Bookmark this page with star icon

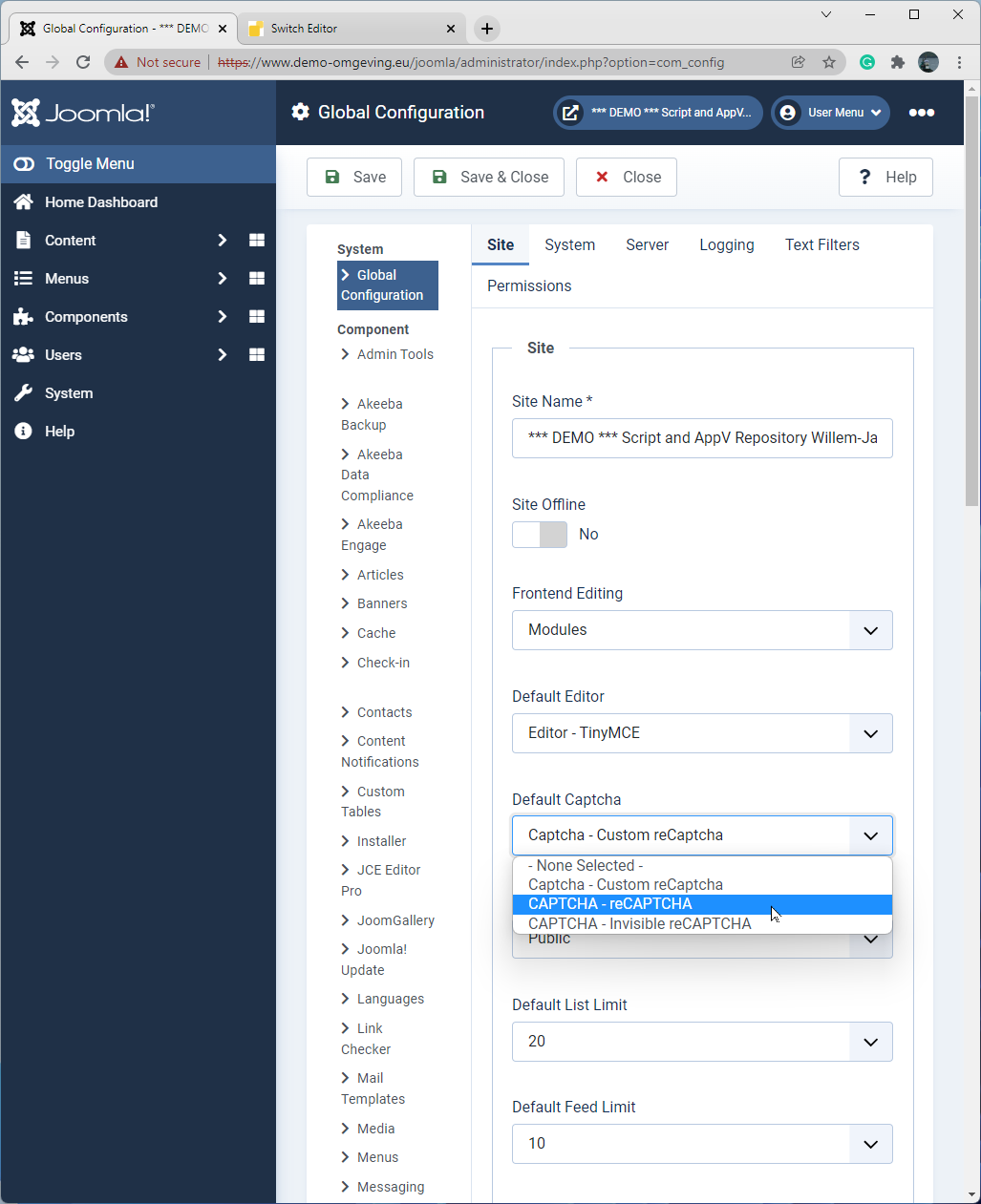(x=828, y=62)
